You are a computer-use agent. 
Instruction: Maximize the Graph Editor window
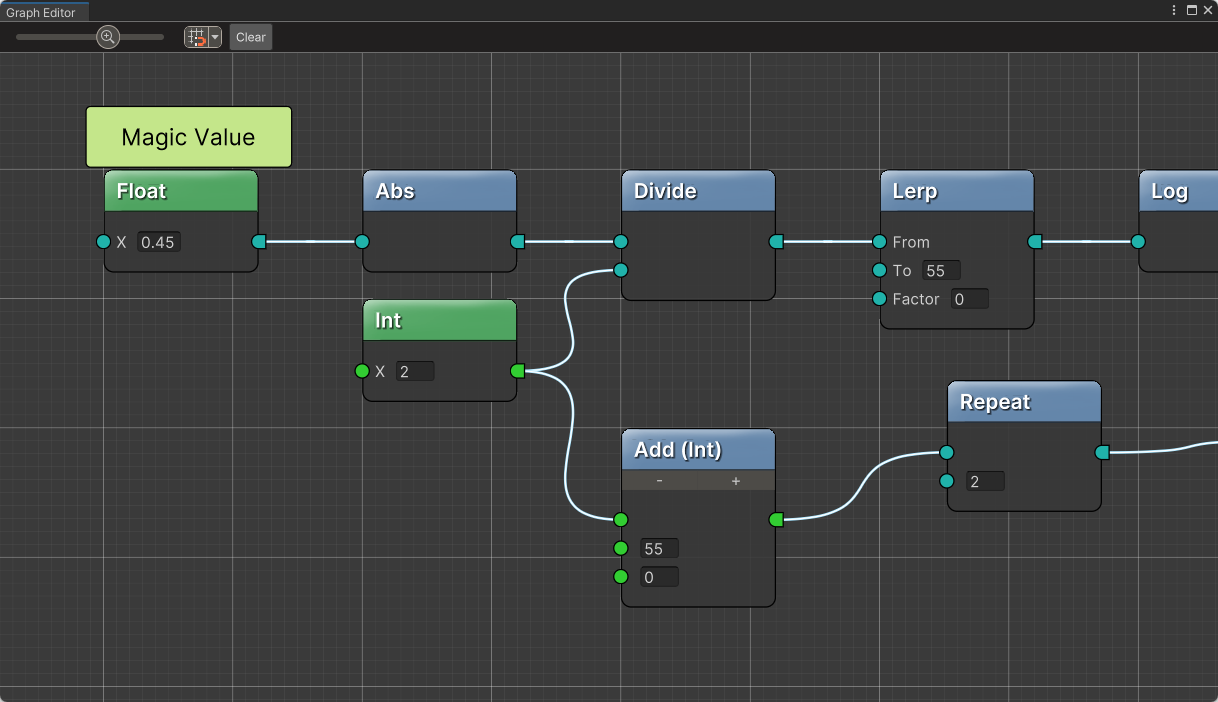(1191, 10)
